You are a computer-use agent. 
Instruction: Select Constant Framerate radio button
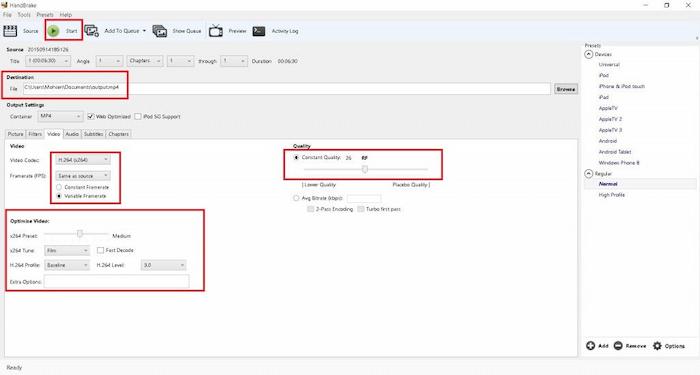[59, 187]
